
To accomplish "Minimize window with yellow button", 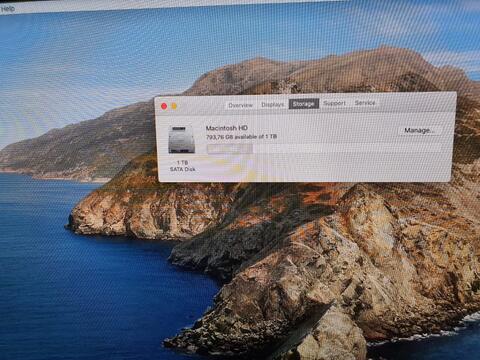I will coord(174,106).
